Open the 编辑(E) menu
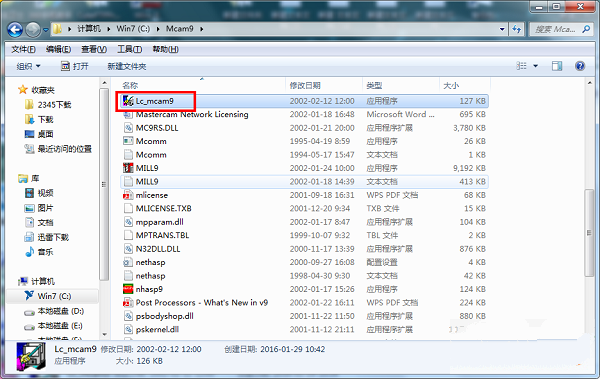 pyautogui.click(x=59, y=49)
